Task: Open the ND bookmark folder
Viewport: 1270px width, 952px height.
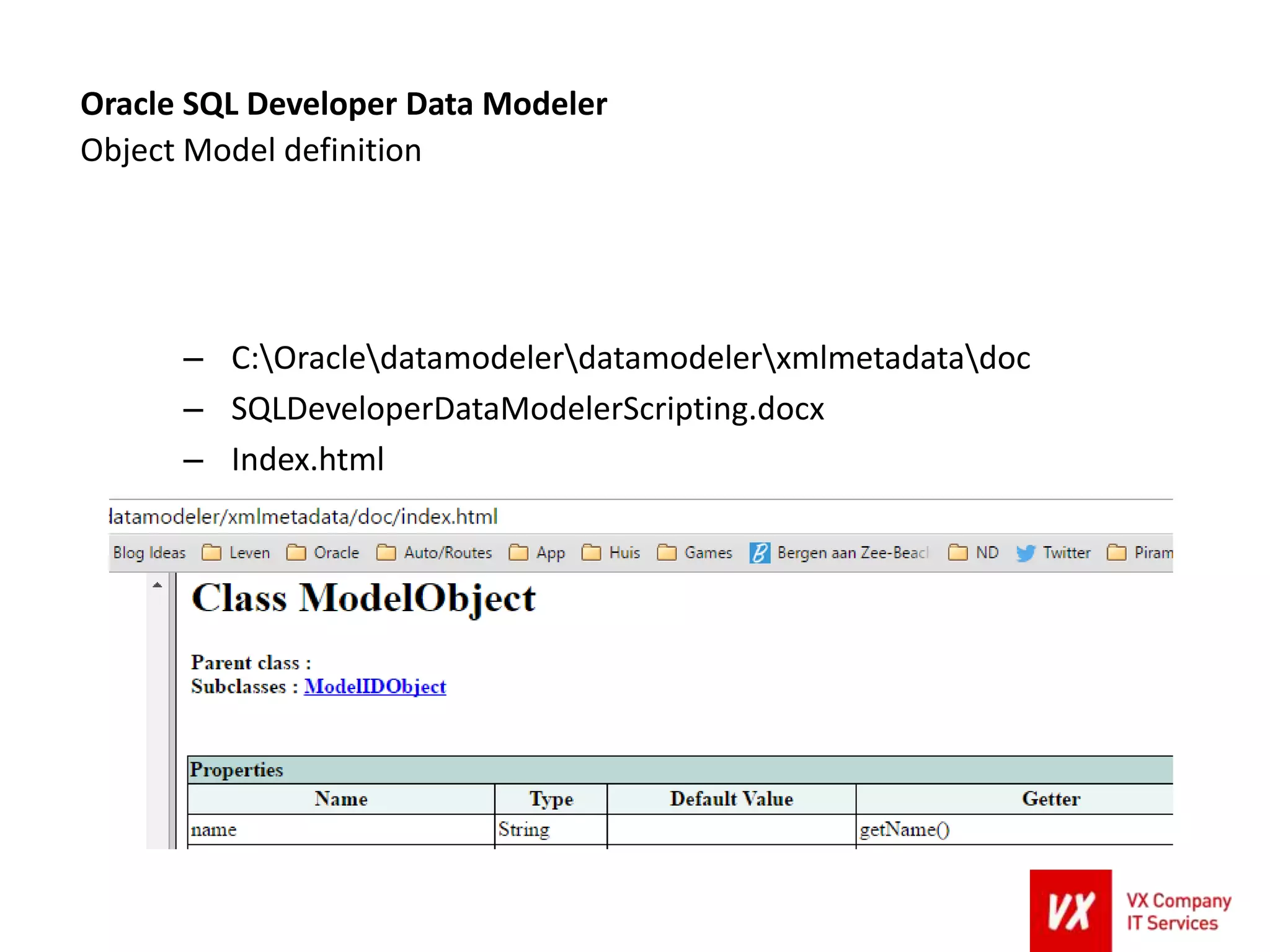Action: coord(974,552)
